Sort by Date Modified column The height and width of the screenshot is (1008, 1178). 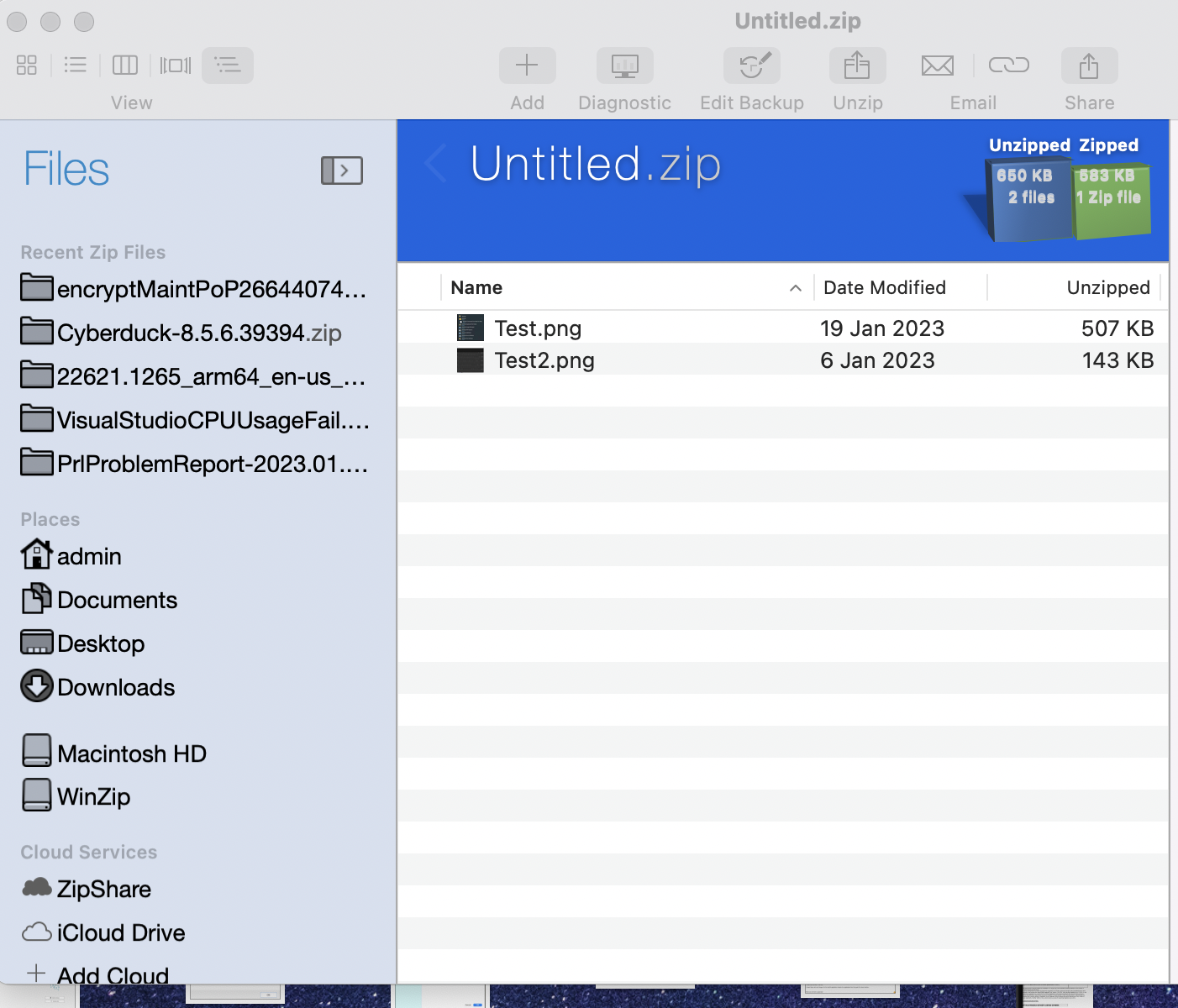(900, 287)
